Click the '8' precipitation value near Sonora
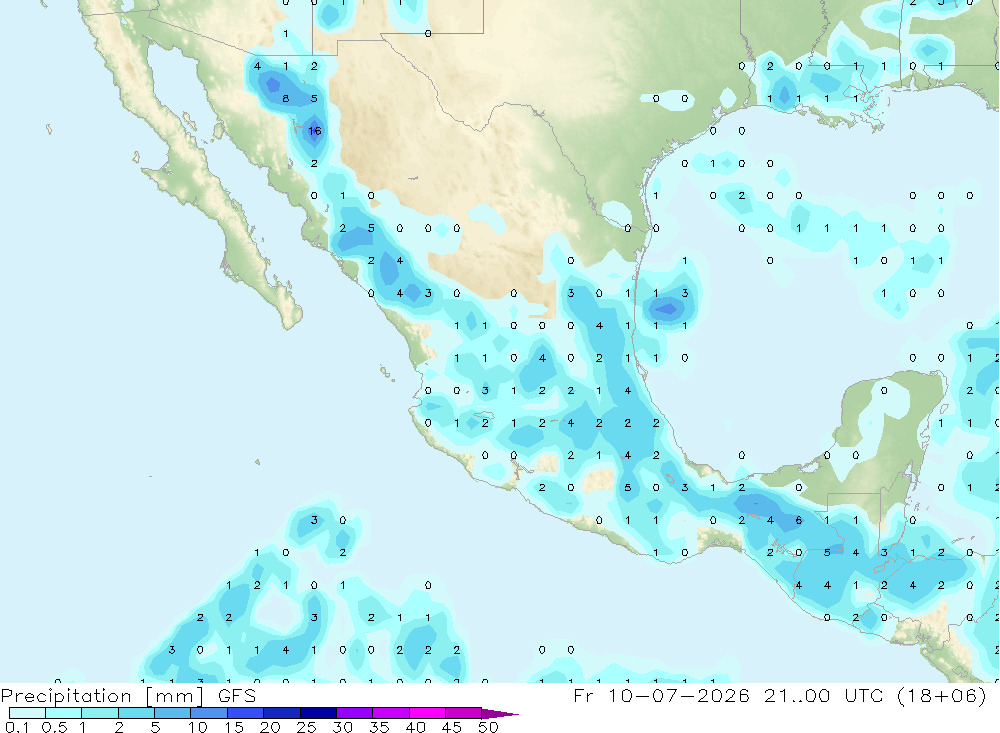 point(286,98)
